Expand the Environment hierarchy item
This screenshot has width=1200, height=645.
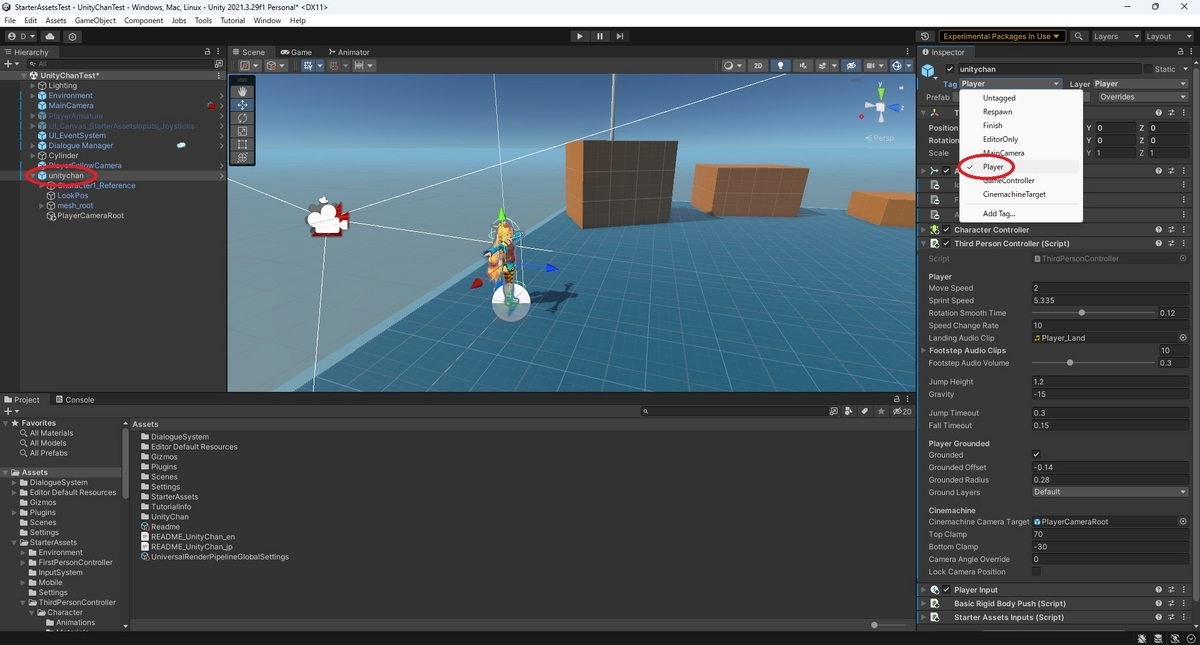click(x=32, y=96)
